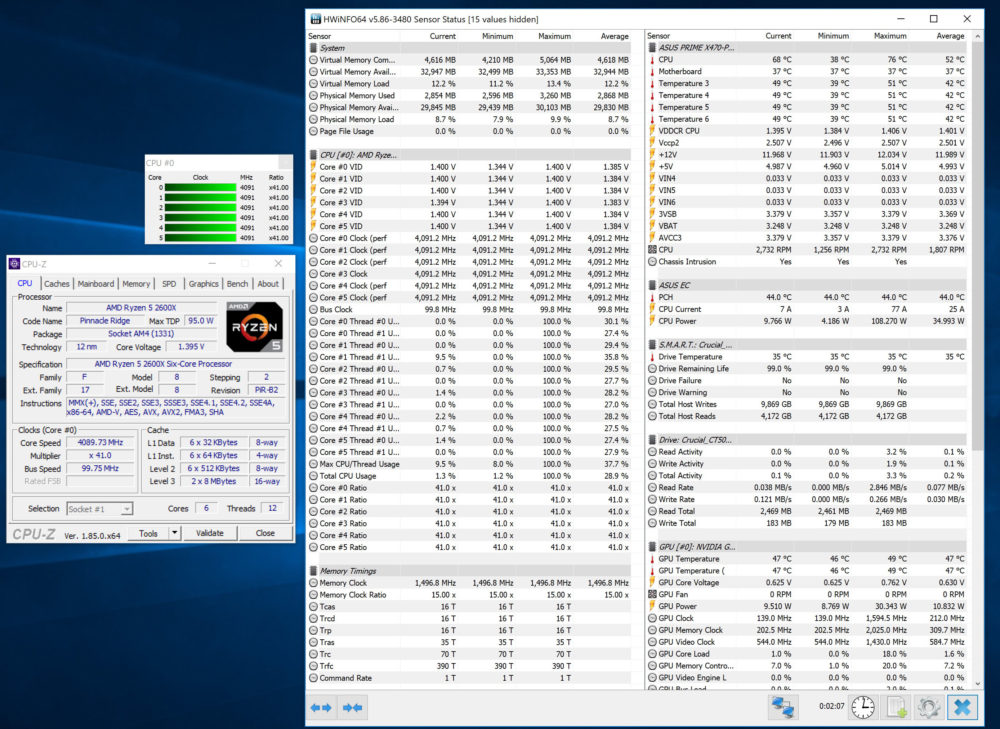The image size is (1000, 729).
Task: Click the Core 5 green clock bar
Action: coord(200,238)
